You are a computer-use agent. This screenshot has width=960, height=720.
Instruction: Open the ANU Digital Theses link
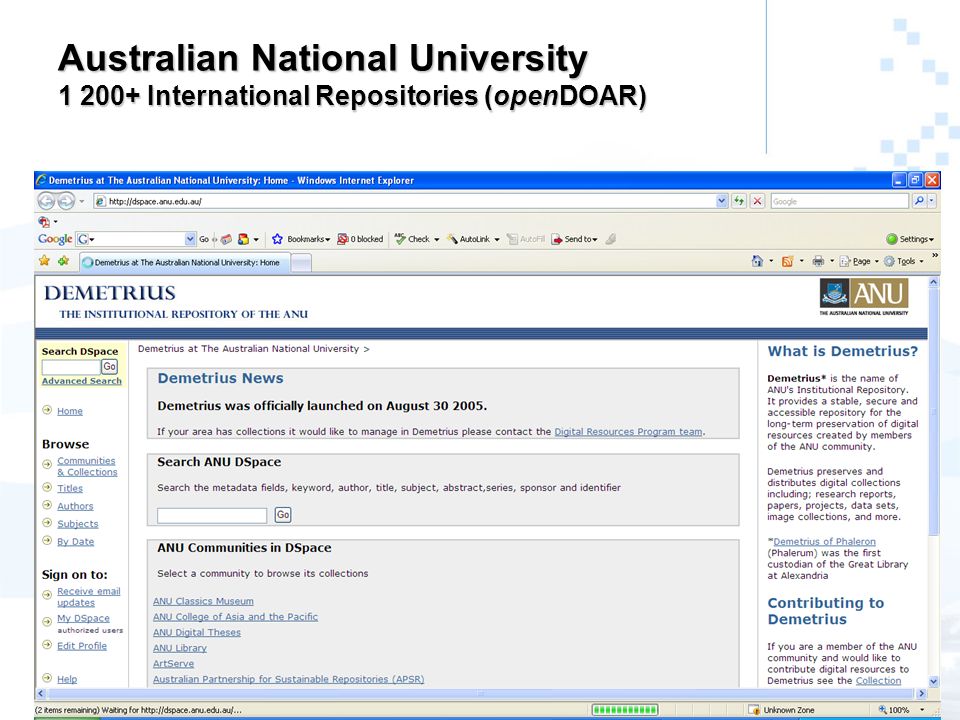pos(197,632)
